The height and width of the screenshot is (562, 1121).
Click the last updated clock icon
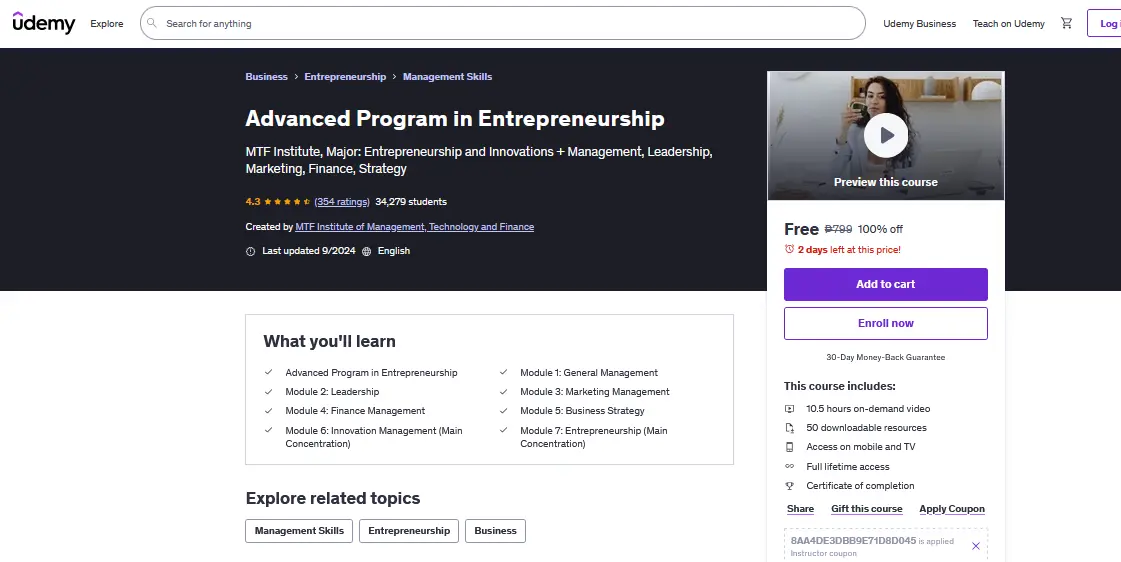250,251
